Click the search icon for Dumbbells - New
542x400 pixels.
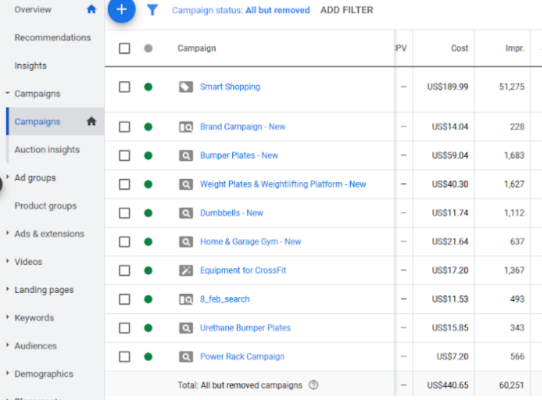tap(186, 213)
